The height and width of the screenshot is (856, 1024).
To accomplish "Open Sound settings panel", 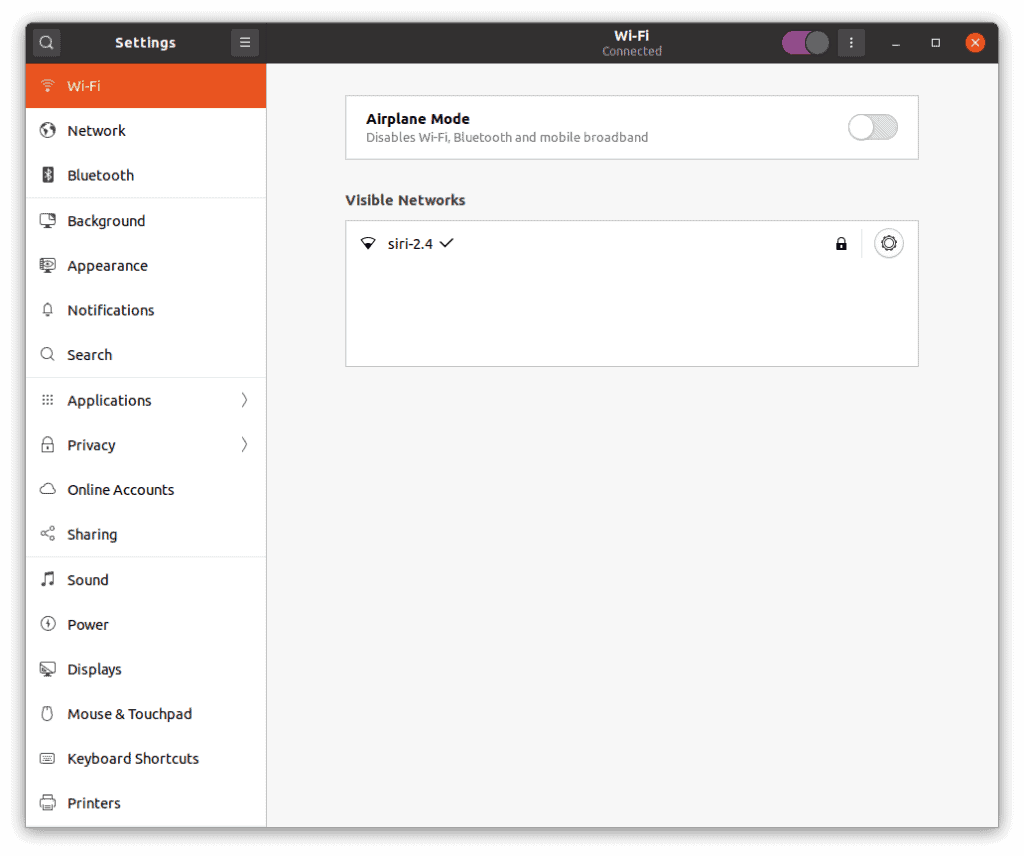I will pyautogui.click(x=146, y=580).
